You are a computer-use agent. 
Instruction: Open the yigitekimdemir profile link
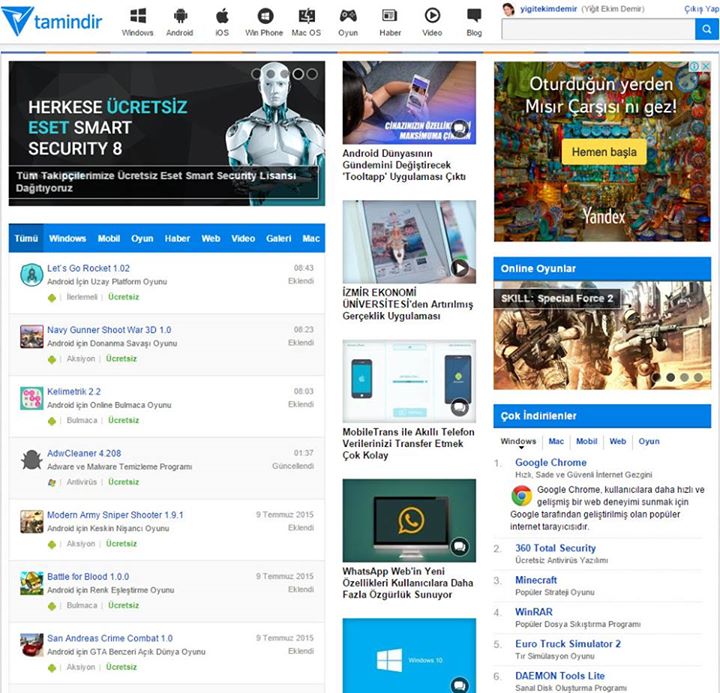549,9
